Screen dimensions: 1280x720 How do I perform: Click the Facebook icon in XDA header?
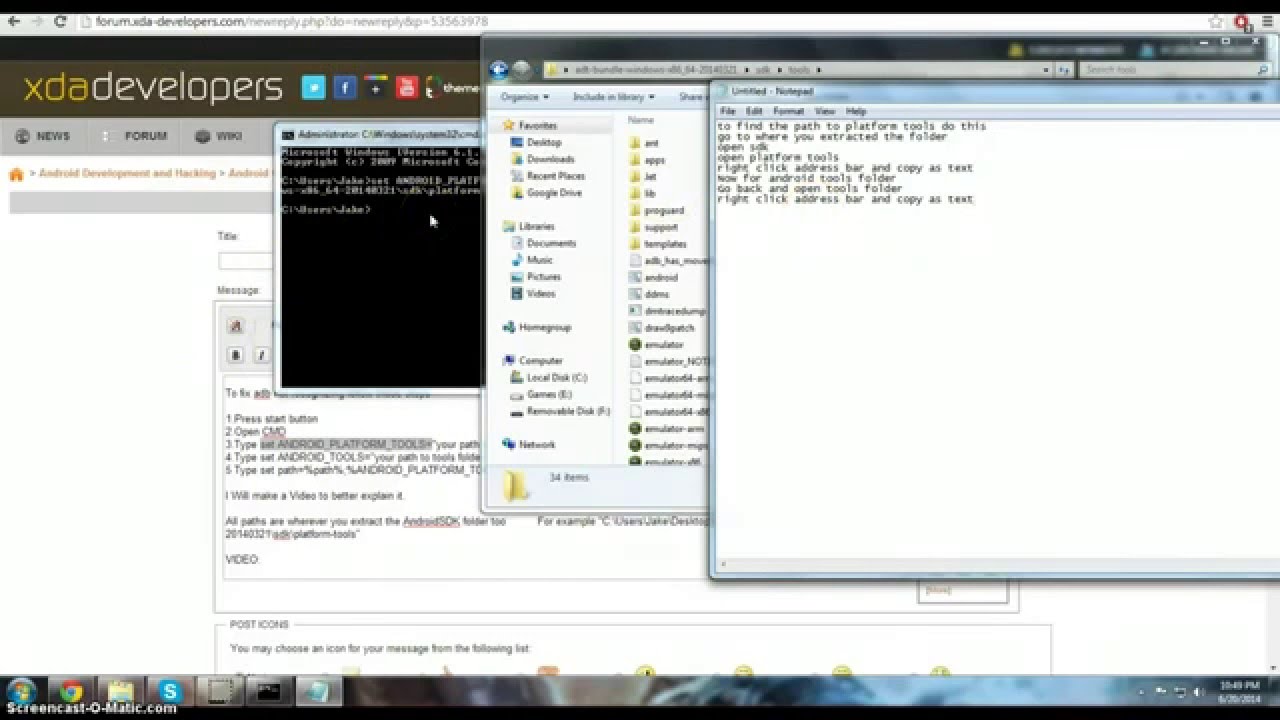345,88
